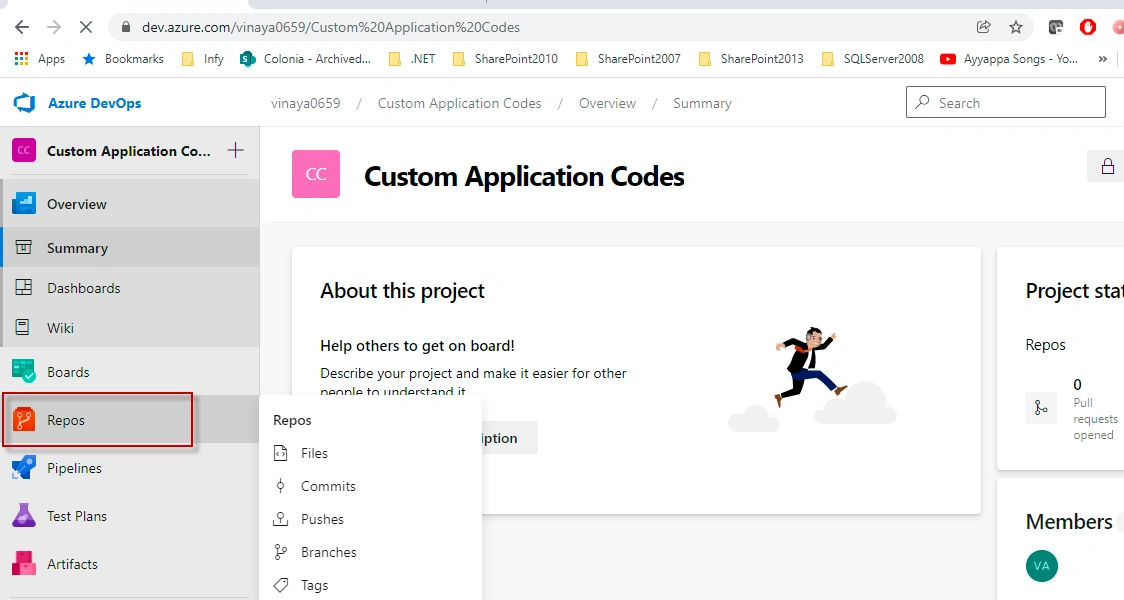Image resolution: width=1124 pixels, height=600 pixels.
Task: Open the Wiki icon
Action: (x=23, y=328)
